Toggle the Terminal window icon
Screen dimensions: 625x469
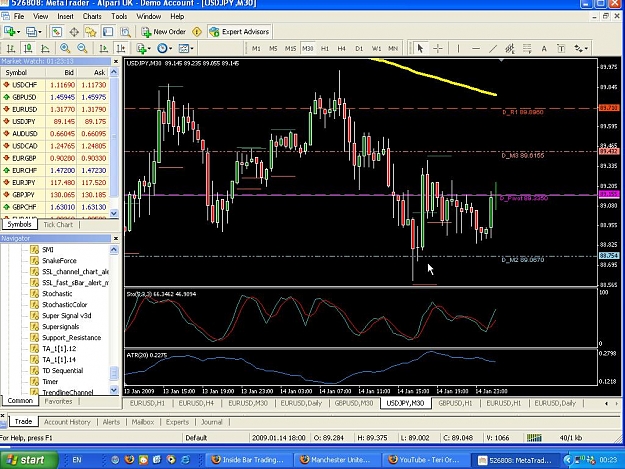coord(108,31)
